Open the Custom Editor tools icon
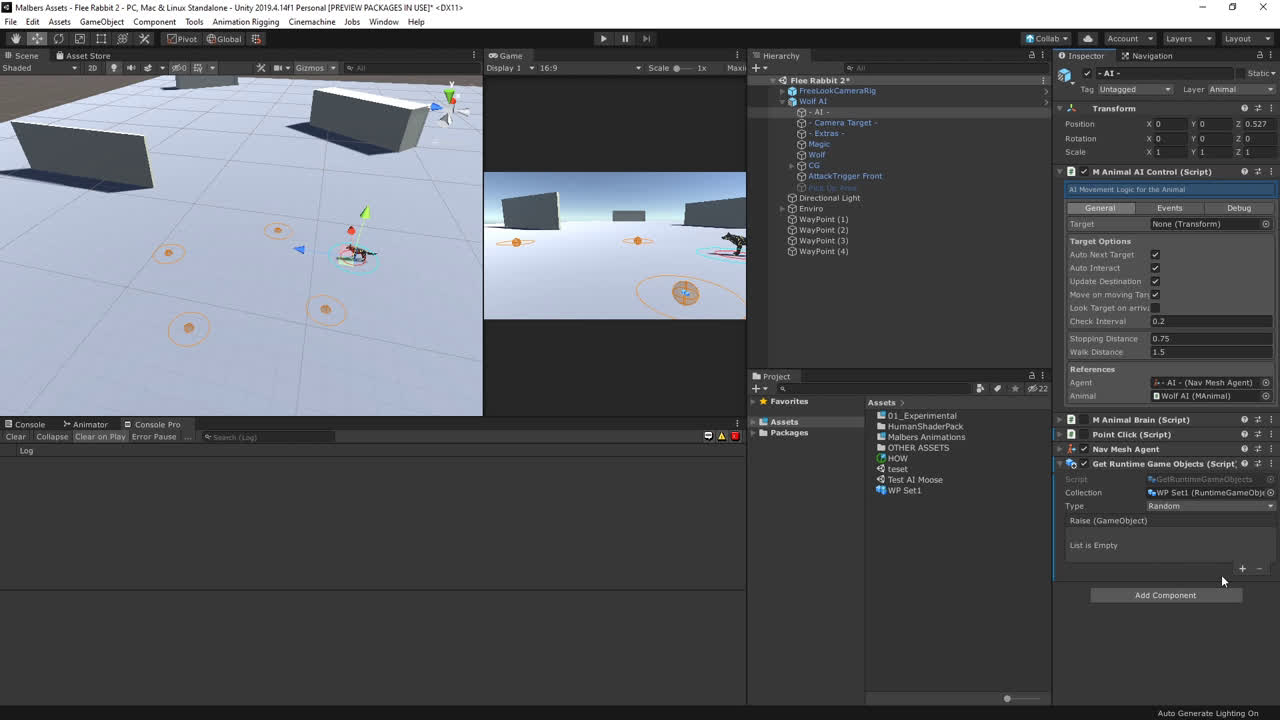The image size is (1280, 720). pos(144,38)
